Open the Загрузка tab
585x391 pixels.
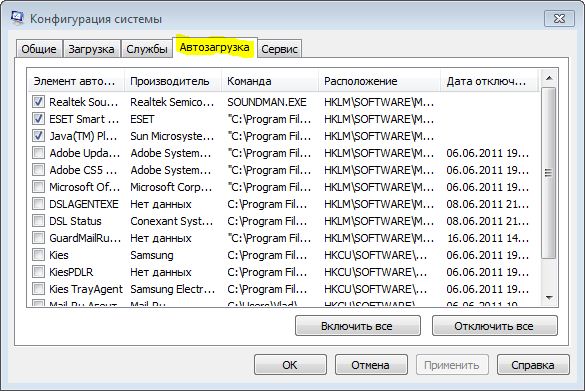point(91,49)
